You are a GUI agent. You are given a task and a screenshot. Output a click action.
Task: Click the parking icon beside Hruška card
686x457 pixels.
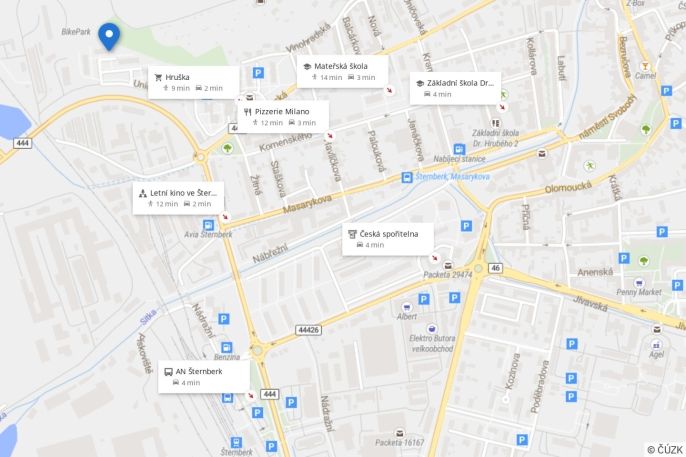259,73
